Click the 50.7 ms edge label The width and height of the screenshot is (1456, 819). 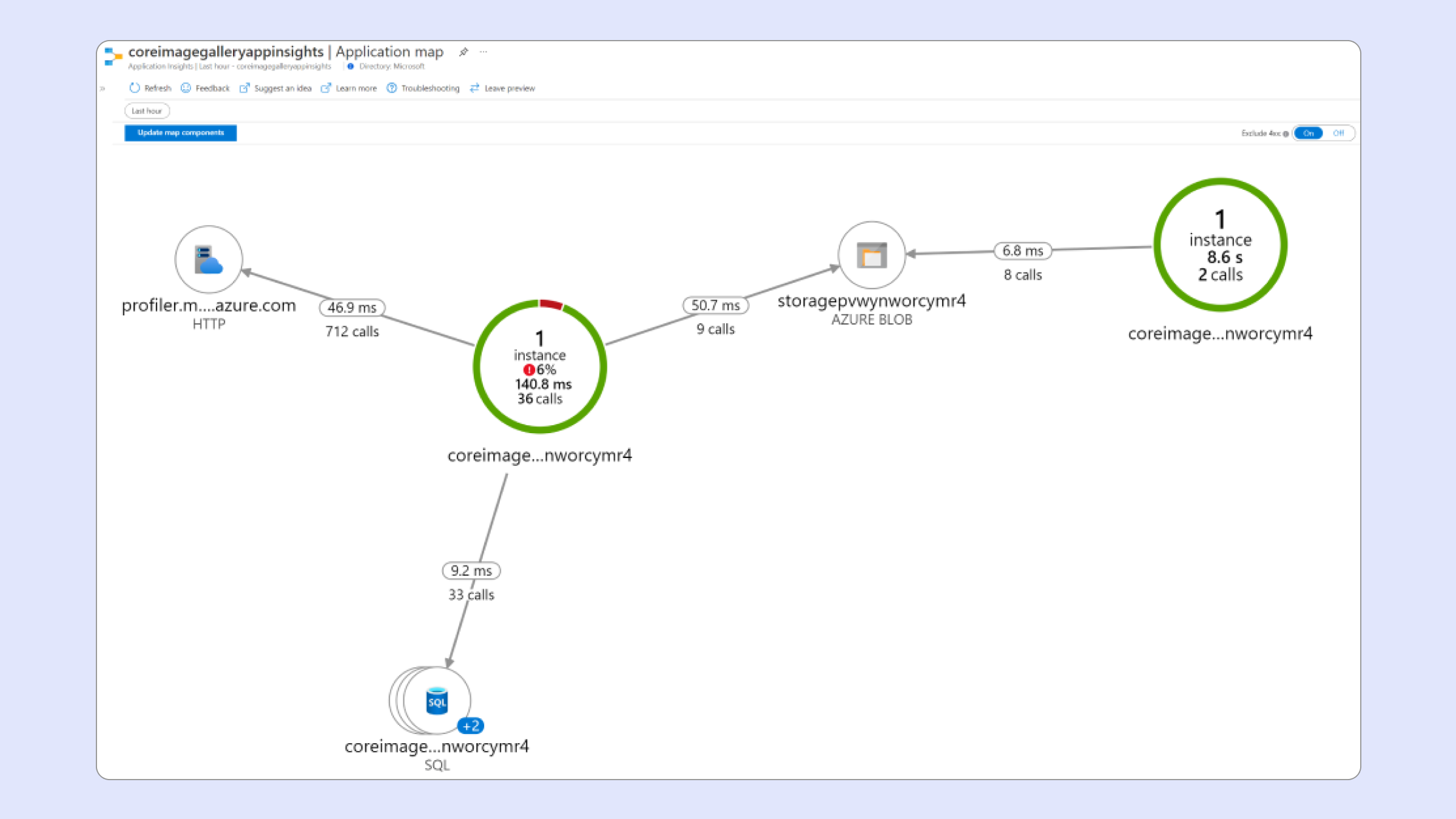coord(716,305)
